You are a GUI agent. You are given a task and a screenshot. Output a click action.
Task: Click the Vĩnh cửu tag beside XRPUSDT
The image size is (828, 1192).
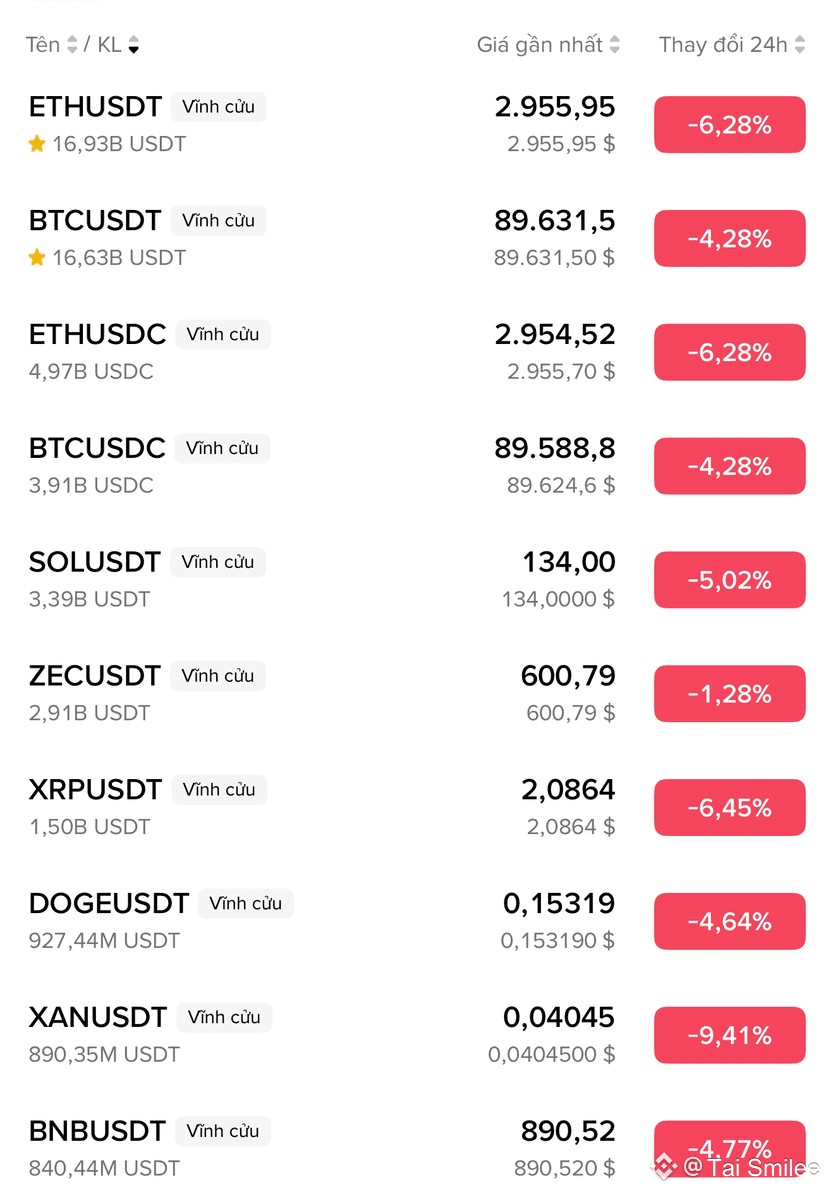point(219,790)
